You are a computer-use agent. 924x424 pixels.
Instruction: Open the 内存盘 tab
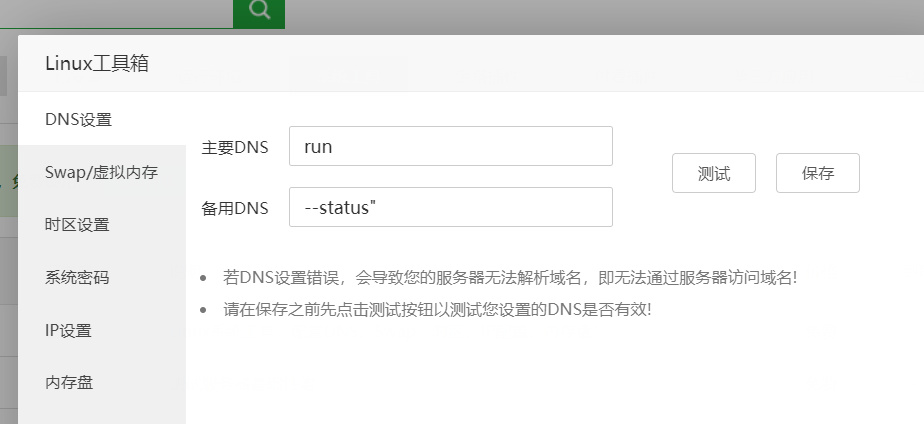(102, 383)
